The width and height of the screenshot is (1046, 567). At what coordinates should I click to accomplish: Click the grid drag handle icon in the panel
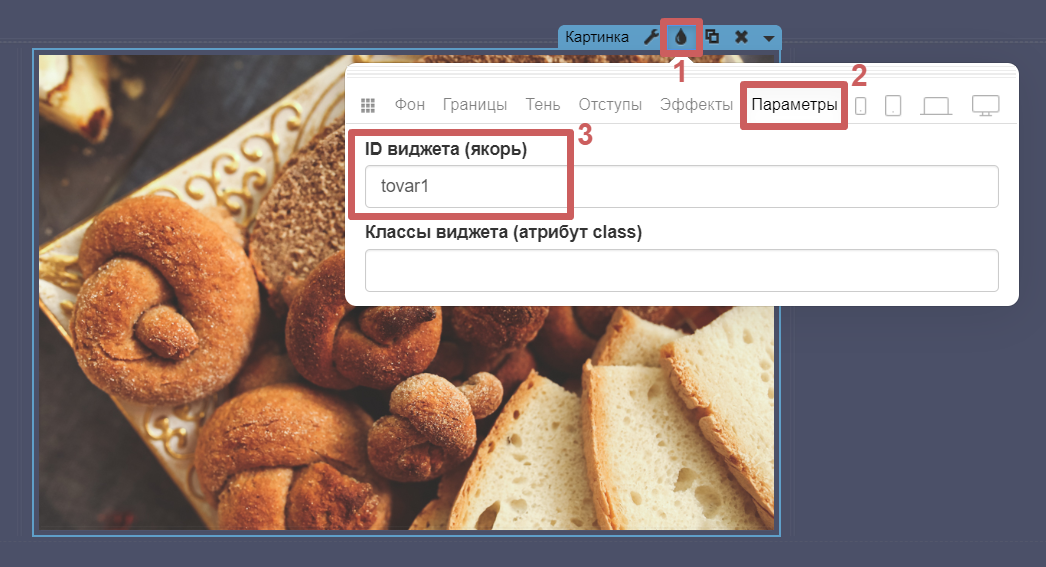pos(368,105)
